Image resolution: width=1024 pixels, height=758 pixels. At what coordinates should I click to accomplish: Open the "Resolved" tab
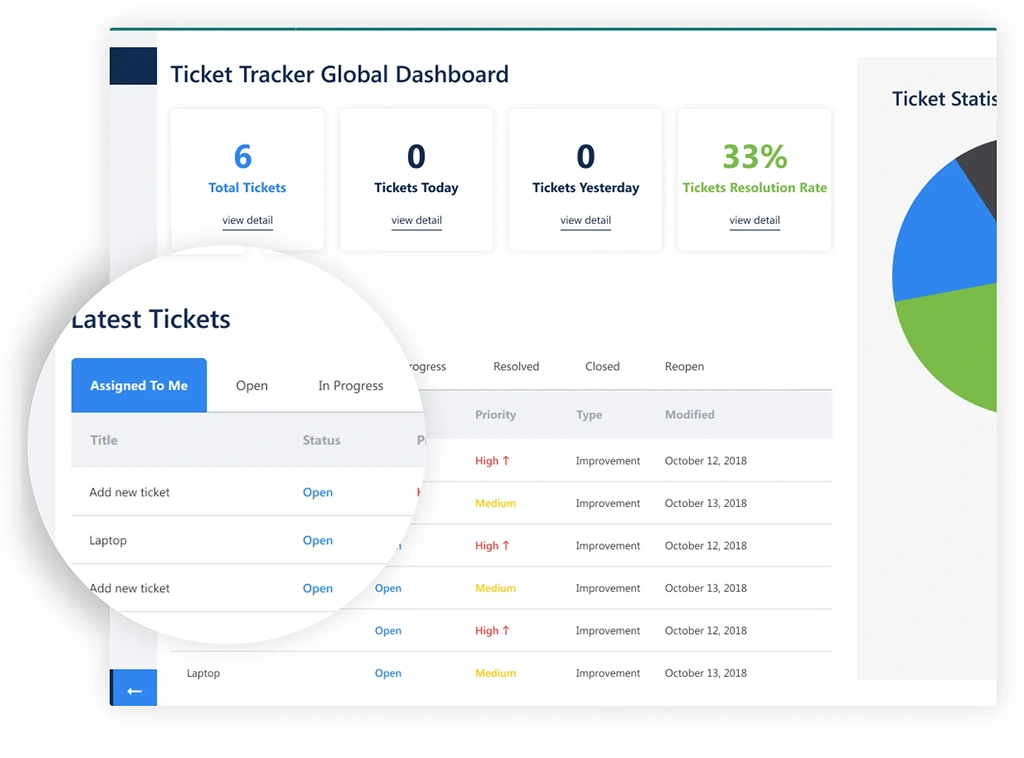click(516, 366)
